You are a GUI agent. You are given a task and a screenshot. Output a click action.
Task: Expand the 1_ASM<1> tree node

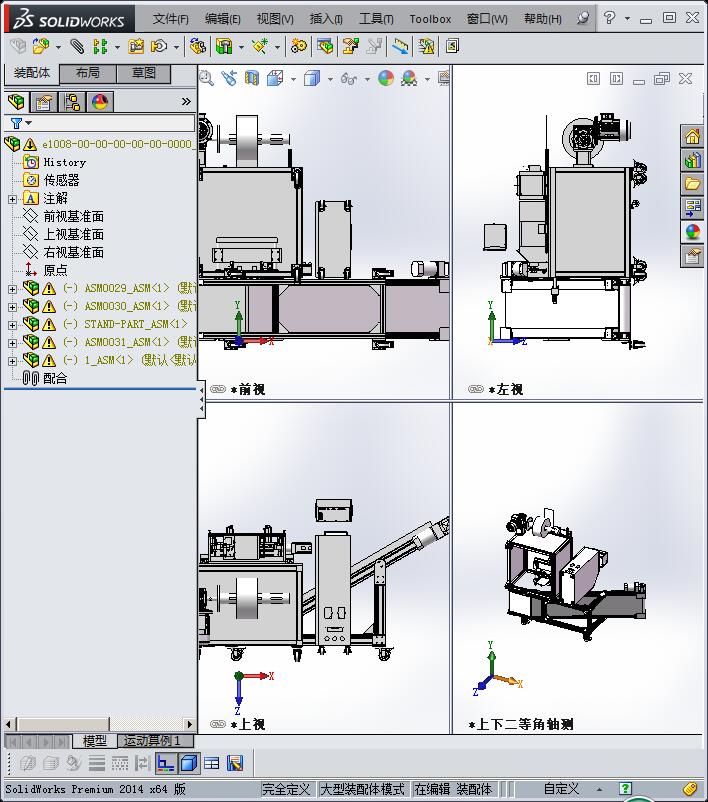coord(12,361)
